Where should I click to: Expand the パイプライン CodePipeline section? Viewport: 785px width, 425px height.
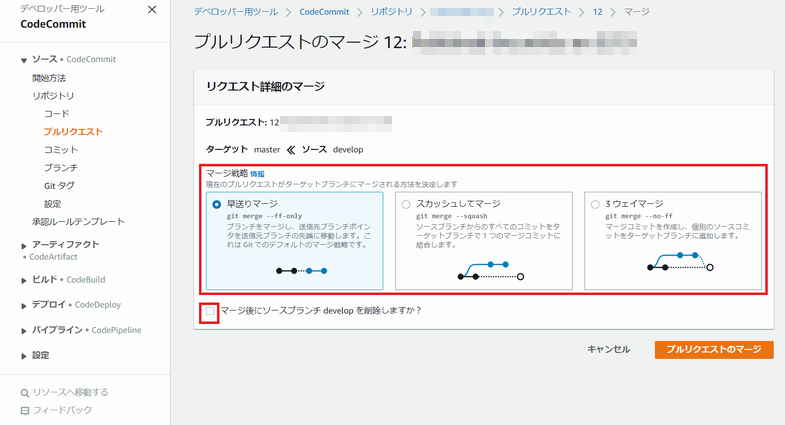pos(24,331)
